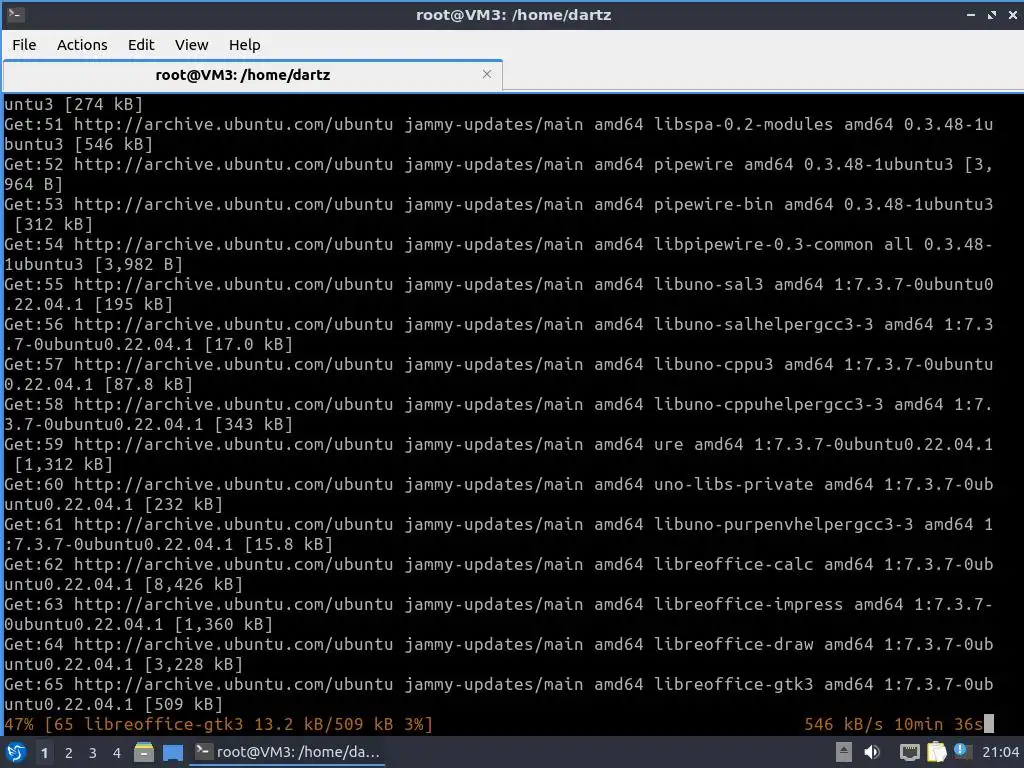This screenshot has height=768, width=1024.
Task: Open the Actions menu
Action: tap(82, 45)
